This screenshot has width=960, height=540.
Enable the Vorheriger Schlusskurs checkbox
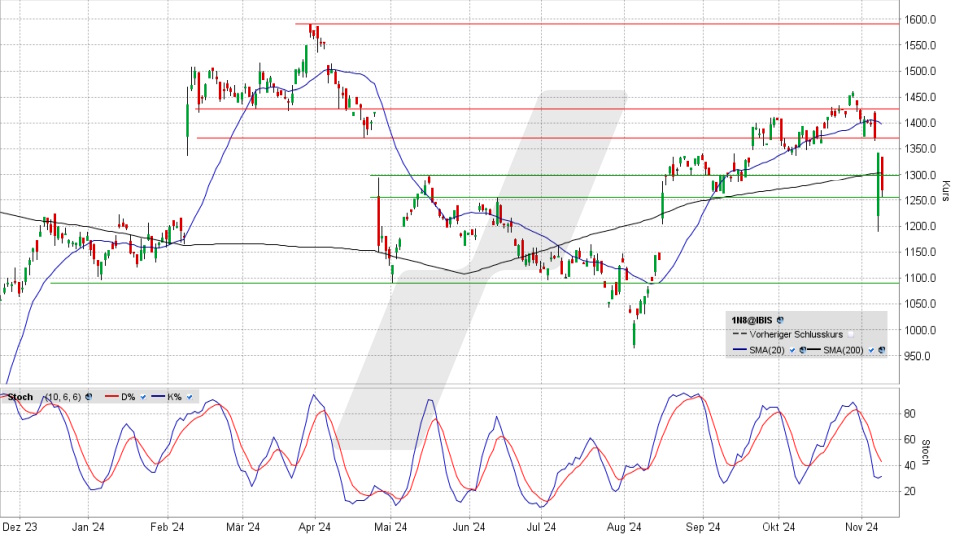click(851, 335)
